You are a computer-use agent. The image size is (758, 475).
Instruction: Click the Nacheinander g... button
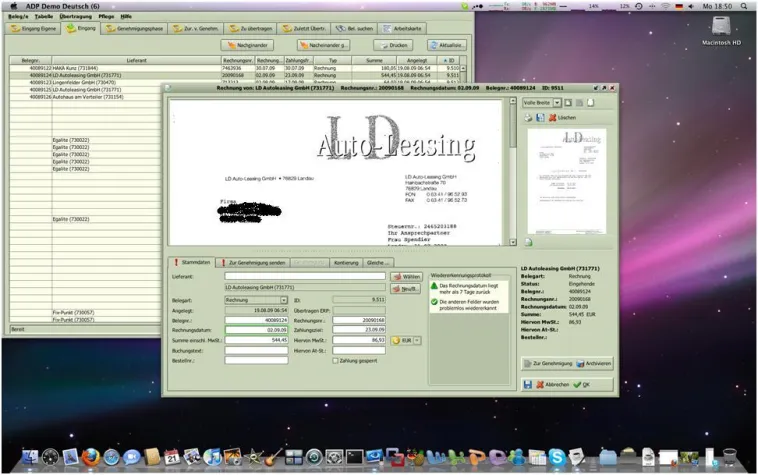click(x=323, y=45)
